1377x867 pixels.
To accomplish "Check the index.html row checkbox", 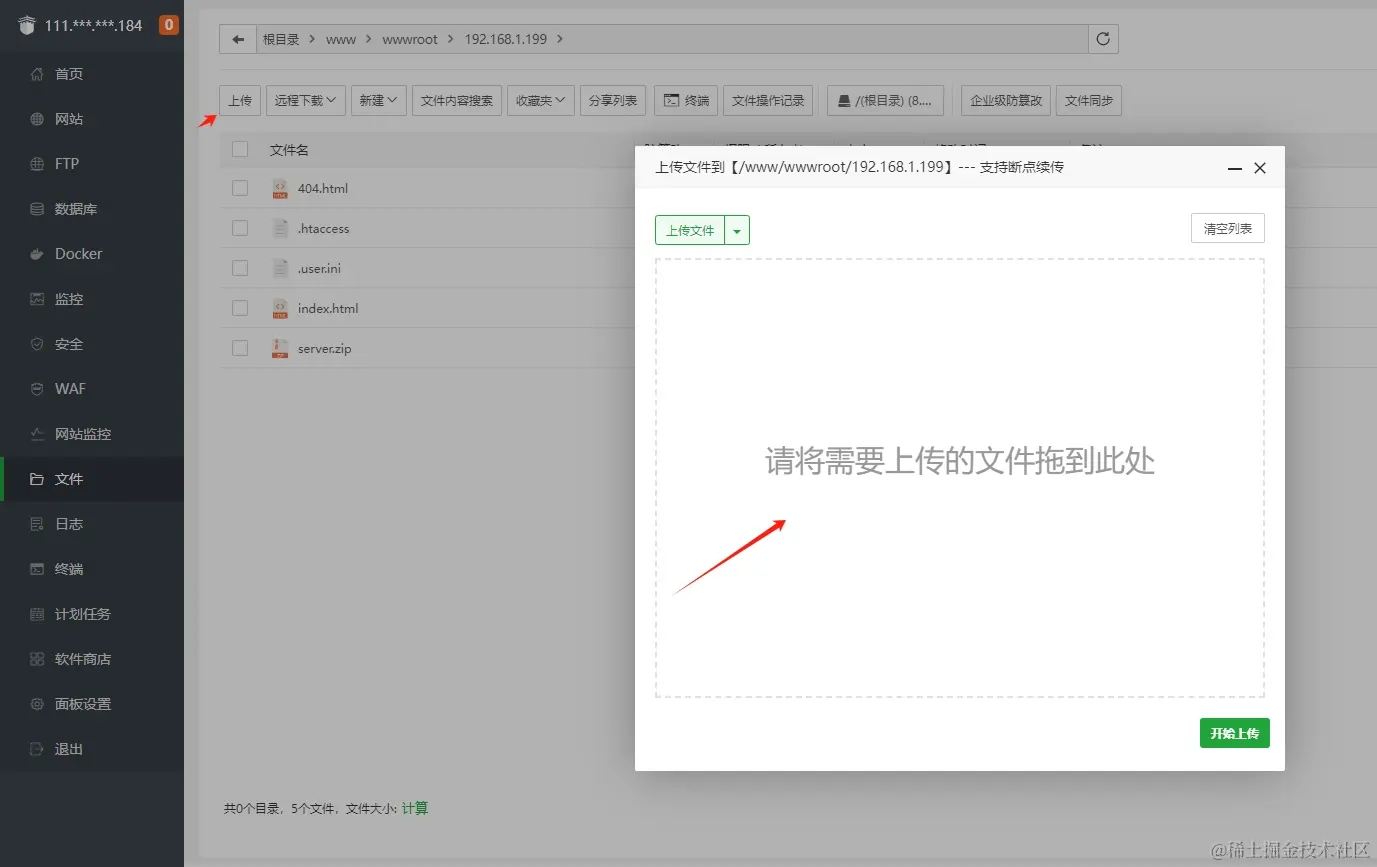I will [240, 308].
